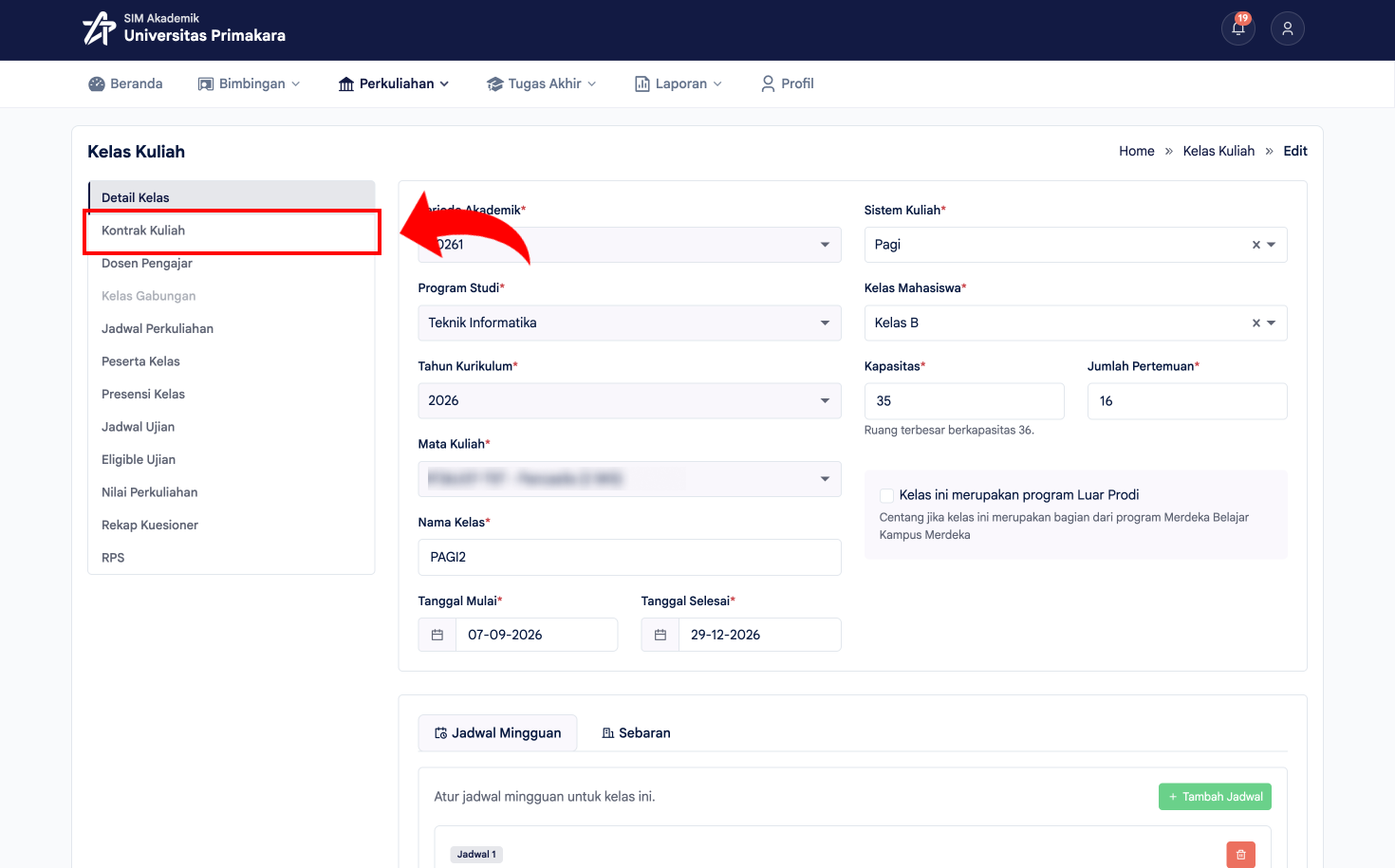Open Jadwal Ujian in sidebar

pyautogui.click(x=232, y=427)
